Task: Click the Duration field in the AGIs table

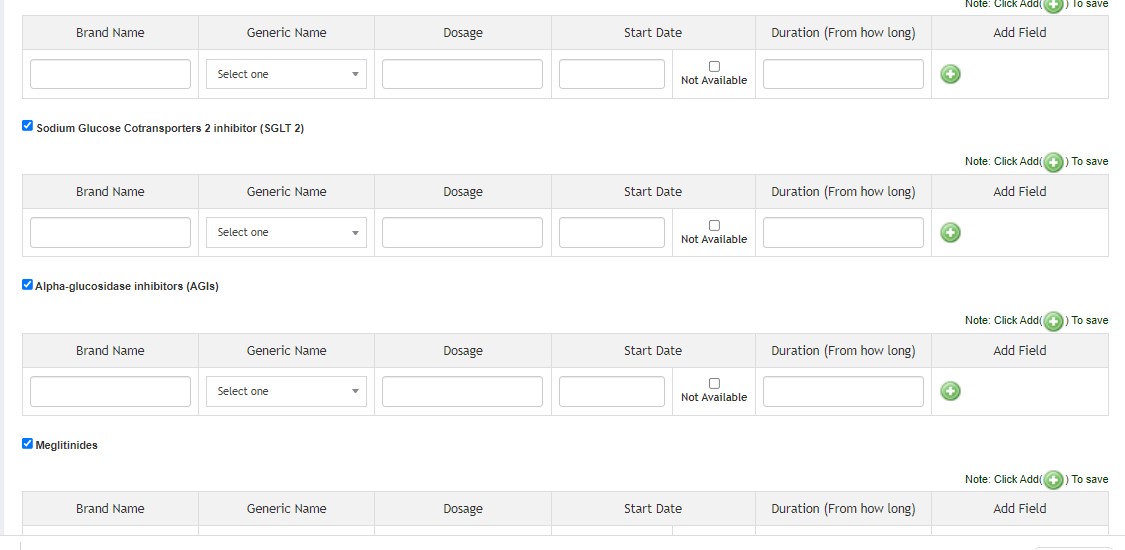Action: 843,391
